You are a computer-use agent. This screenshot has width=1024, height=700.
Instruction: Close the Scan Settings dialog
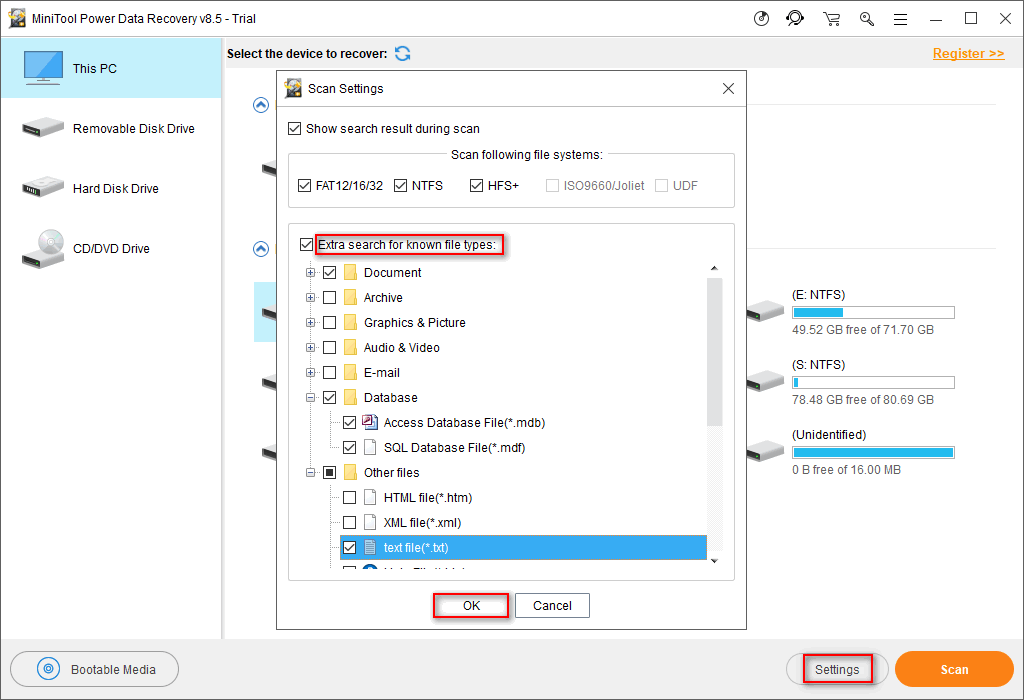pos(728,88)
